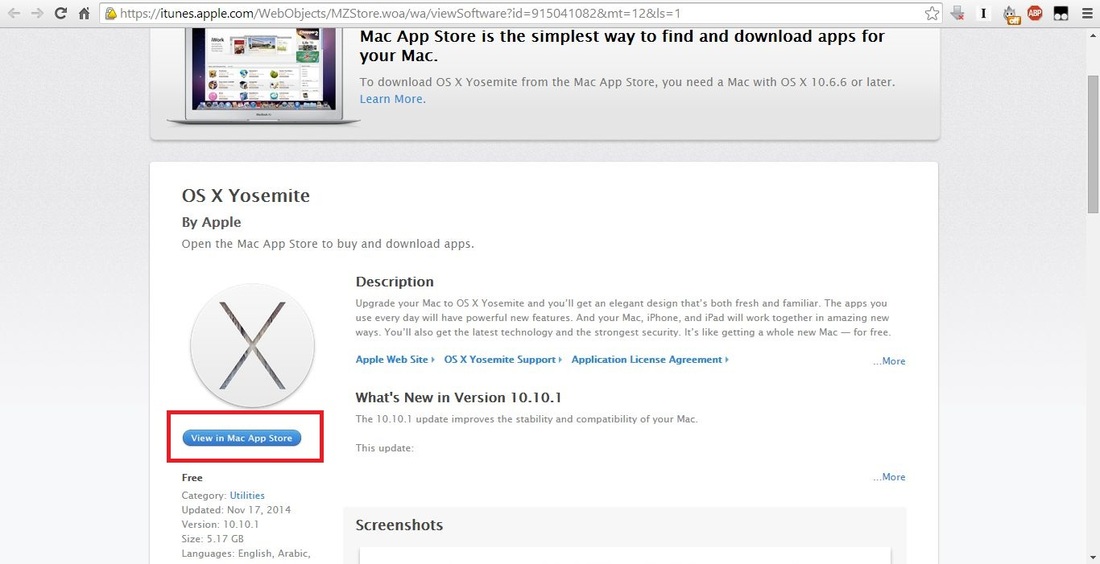Click the 'Mac App Store is the simplest way' headline

(x=622, y=46)
